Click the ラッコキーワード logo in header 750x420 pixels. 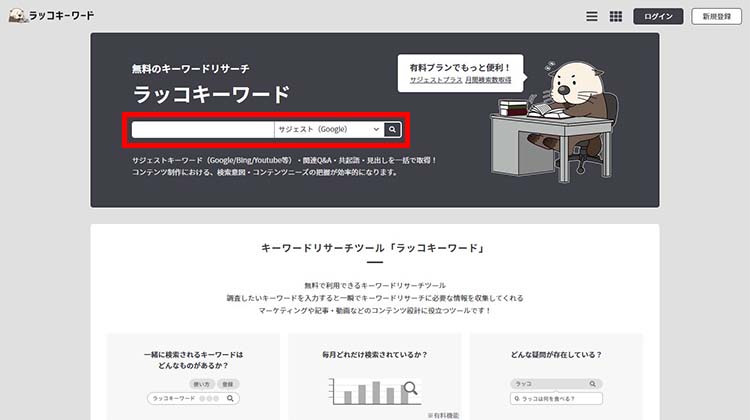(x=51, y=15)
